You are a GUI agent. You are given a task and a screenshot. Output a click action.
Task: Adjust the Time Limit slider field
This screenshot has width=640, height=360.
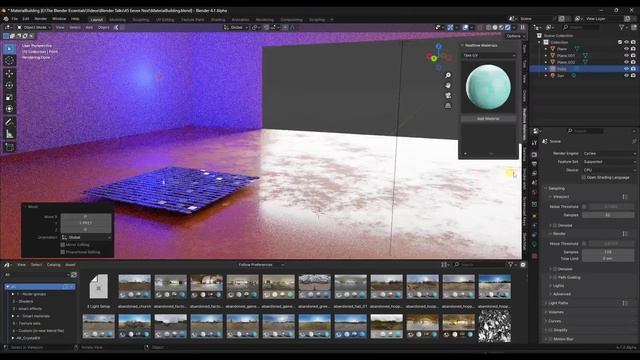tap(608, 258)
